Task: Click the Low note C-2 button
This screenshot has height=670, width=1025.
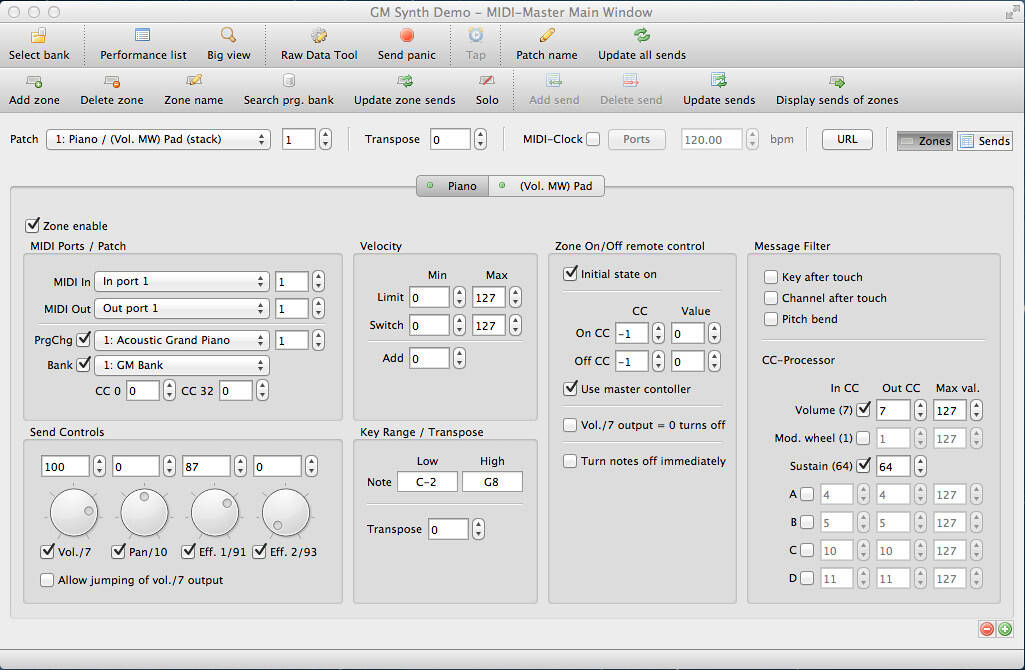Action: click(427, 482)
